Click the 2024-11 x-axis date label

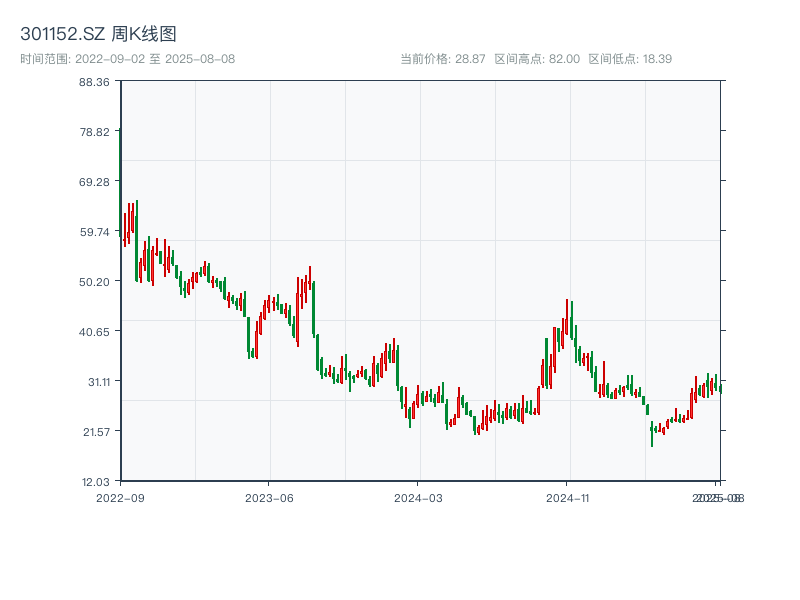pos(568,497)
